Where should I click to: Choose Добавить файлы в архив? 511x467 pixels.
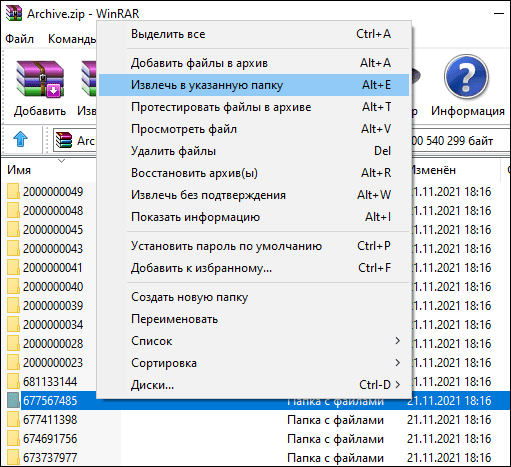pos(254,63)
